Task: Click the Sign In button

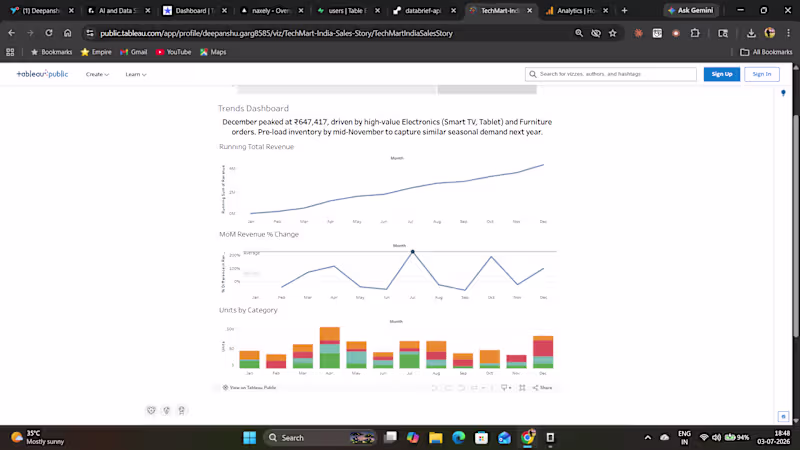Action: [x=762, y=74]
